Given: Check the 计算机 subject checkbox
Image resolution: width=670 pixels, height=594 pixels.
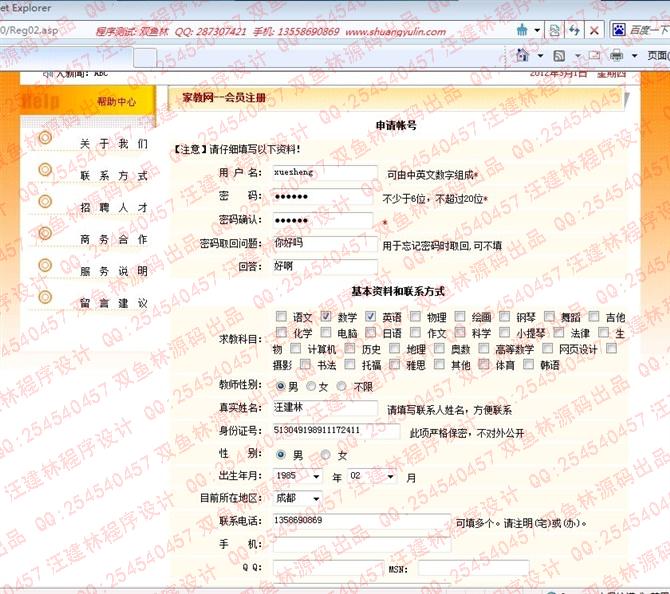Looking at the screenshot, I should click(x=296, y=348).
